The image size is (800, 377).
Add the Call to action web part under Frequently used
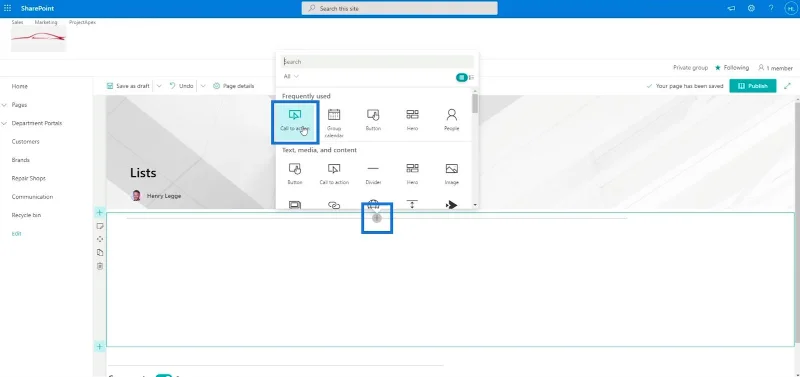[295, 121]
